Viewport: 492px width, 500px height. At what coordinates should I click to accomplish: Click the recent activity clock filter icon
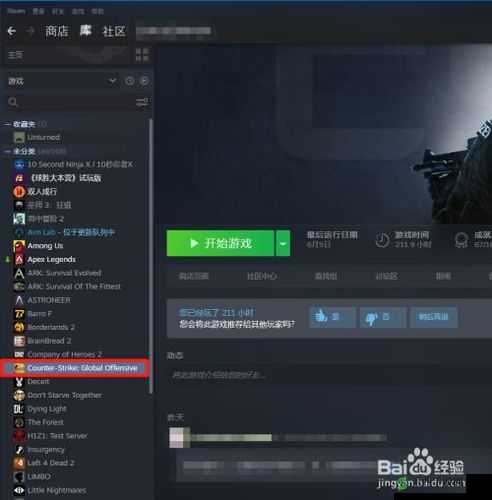point(130,81)
